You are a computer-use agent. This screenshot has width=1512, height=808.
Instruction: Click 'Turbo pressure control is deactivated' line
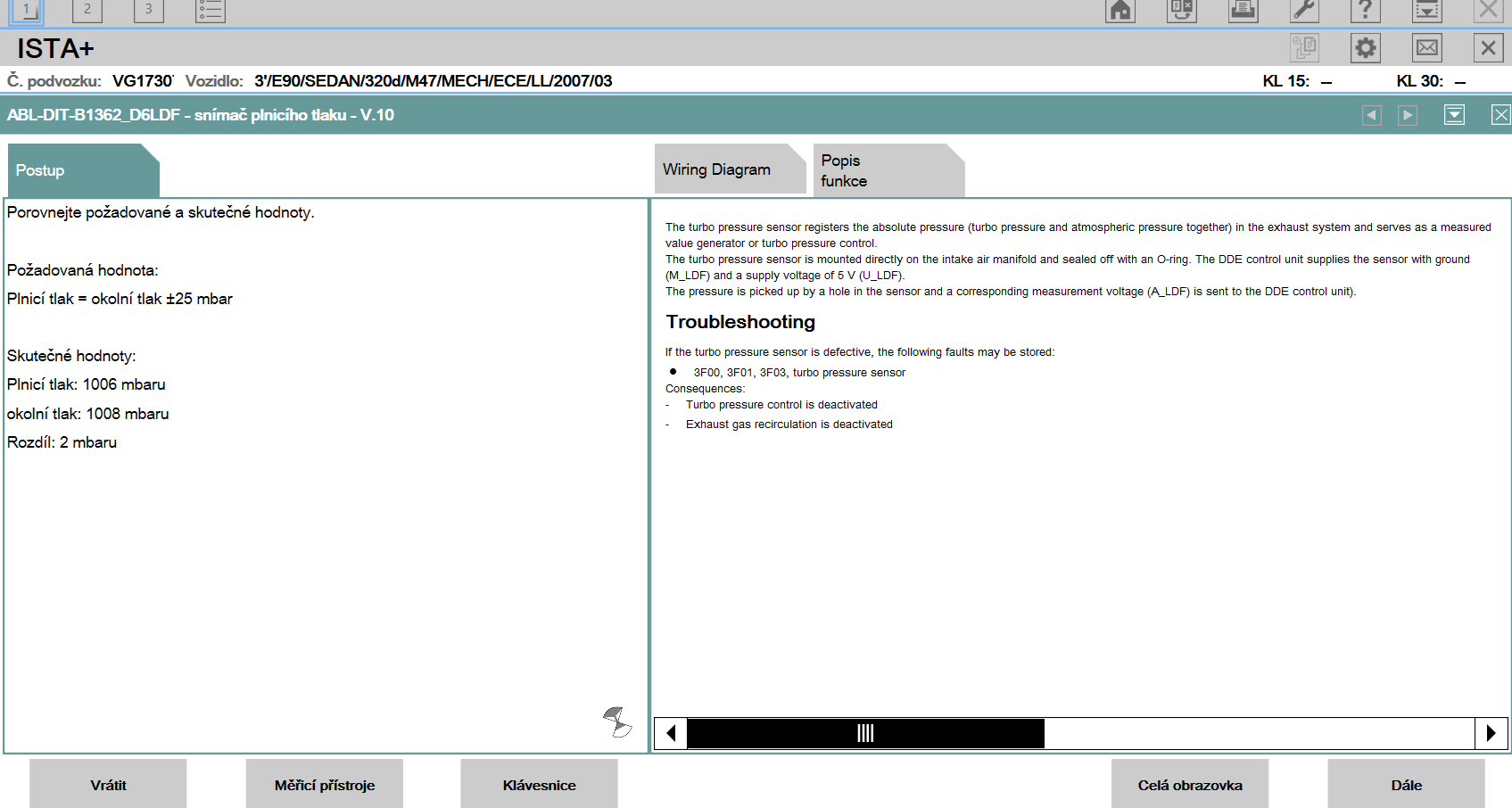click(x=781, y=405)
